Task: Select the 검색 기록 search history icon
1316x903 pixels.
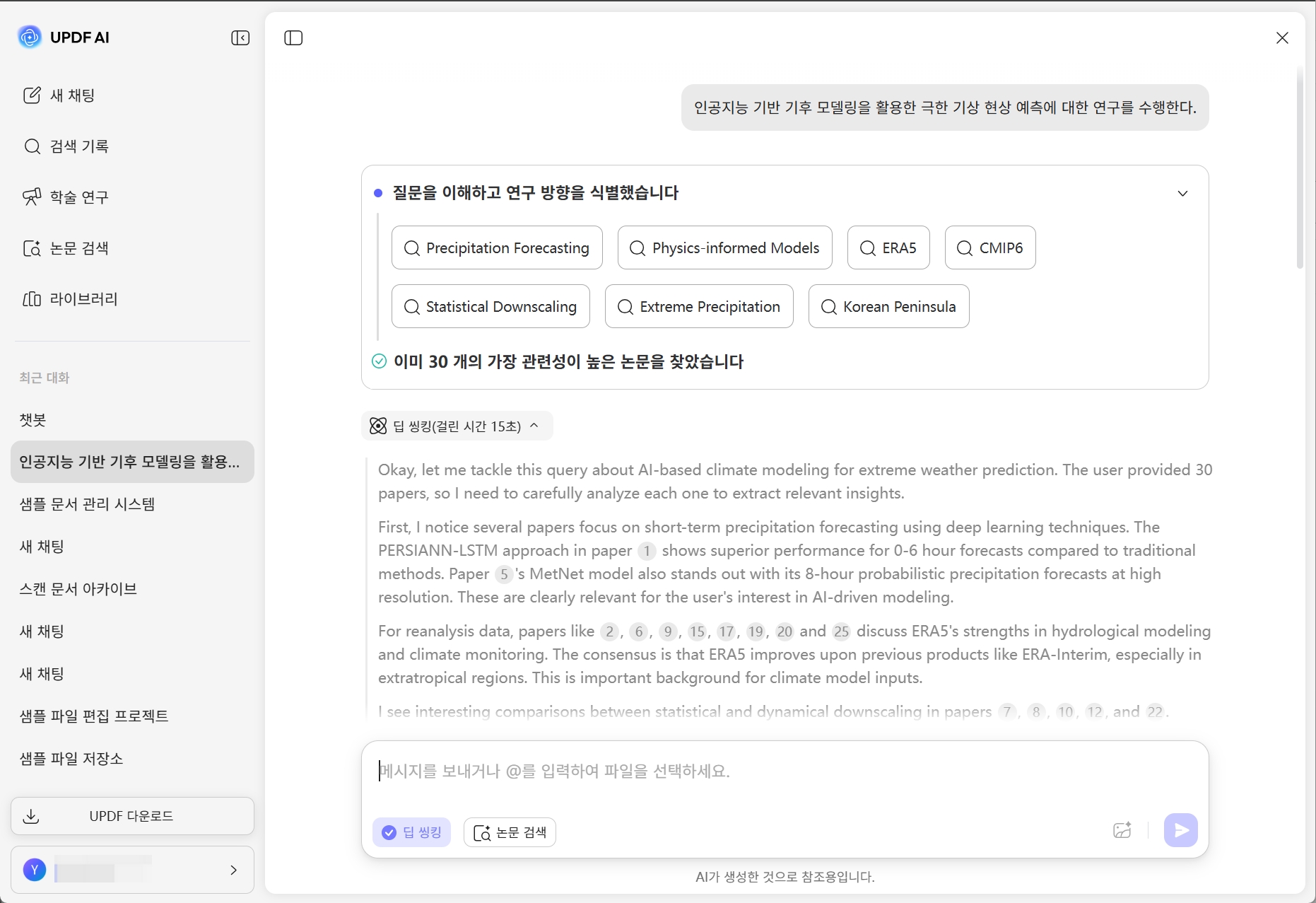Action: (x=33, y=146)
